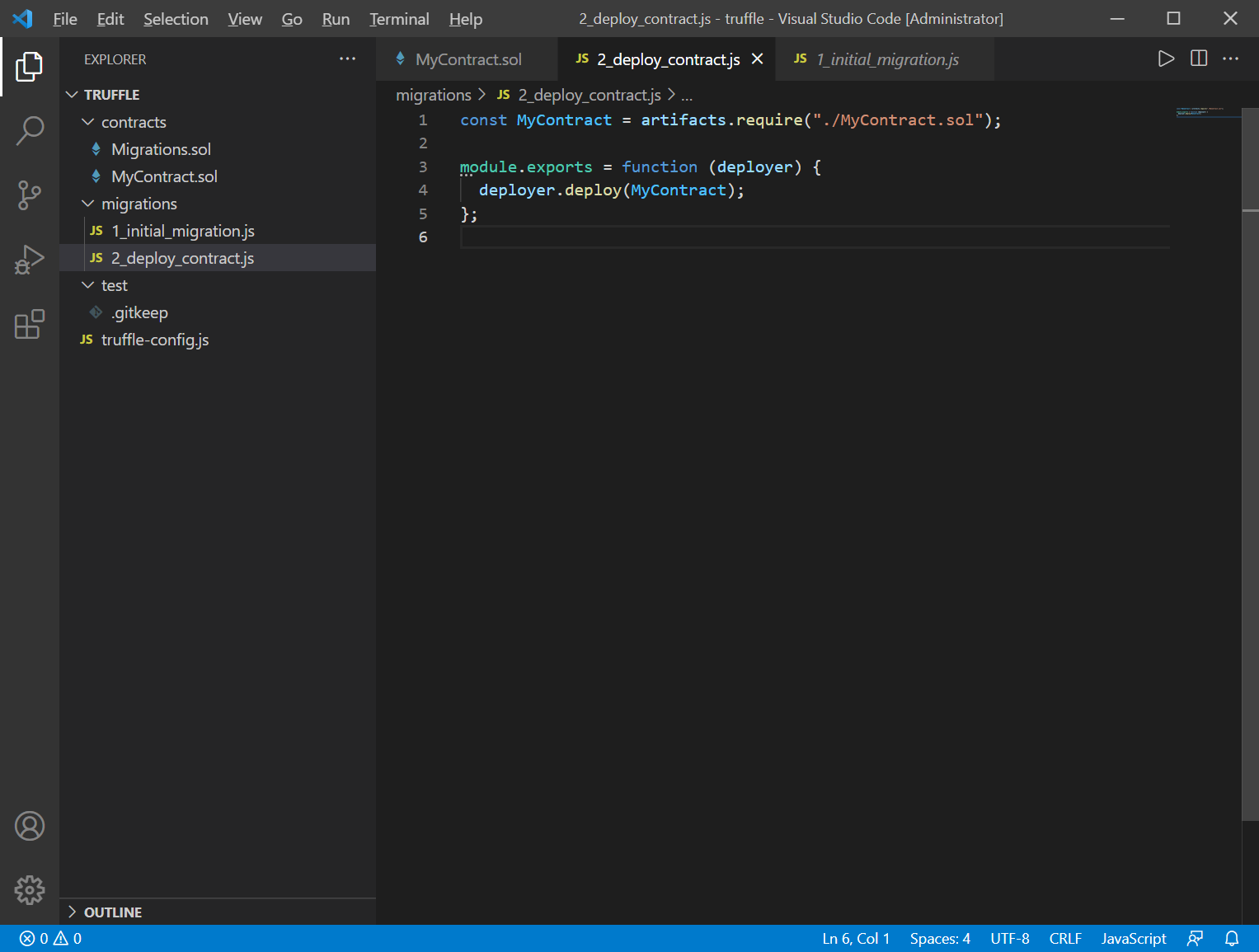Click UTF-8 encoding in status bar
Screen dimensions: 1259x952
point(1010,939)
